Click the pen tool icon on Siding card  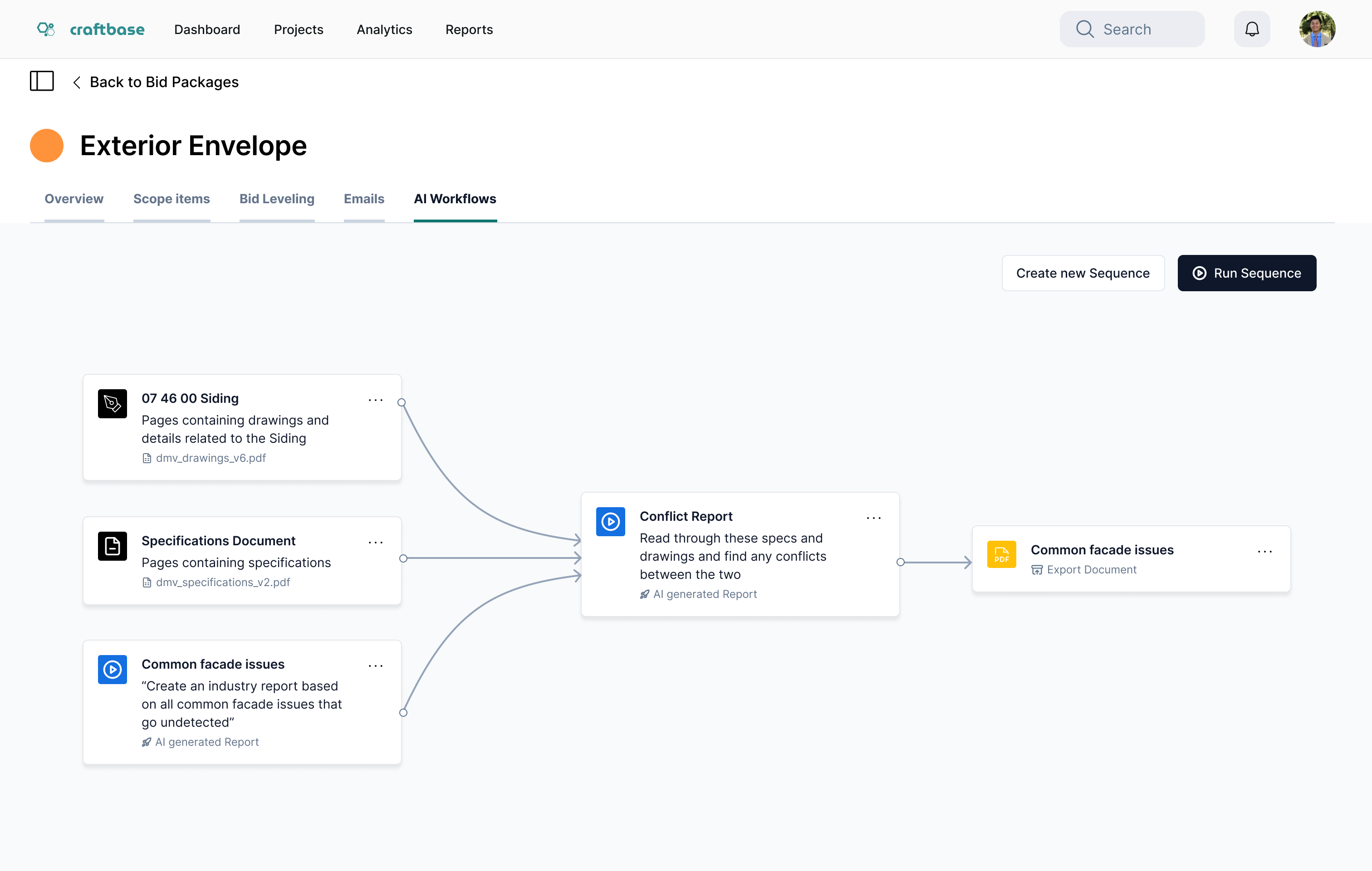point(112,404)
